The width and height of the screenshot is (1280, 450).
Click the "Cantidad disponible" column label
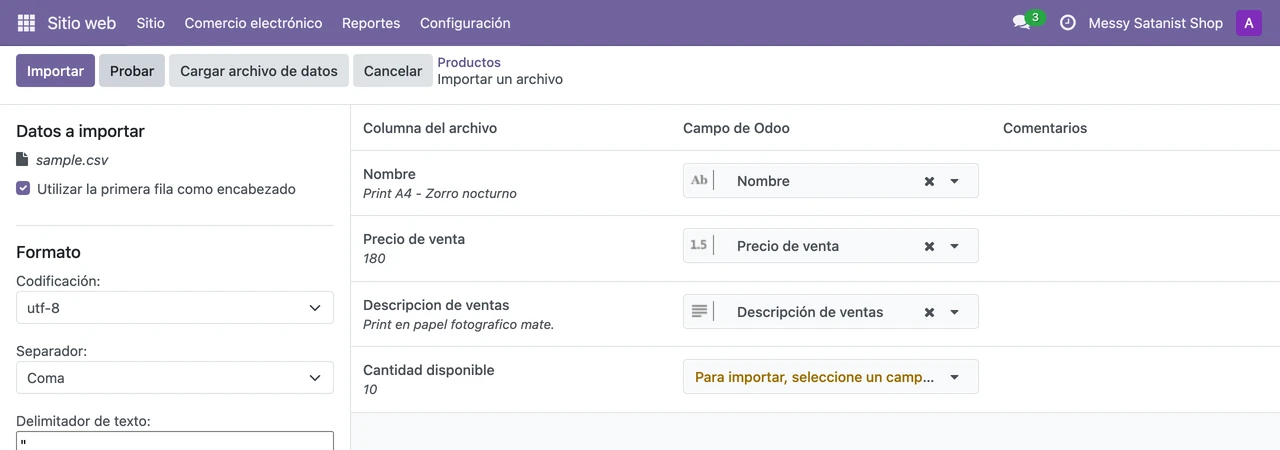[x=429, y=370]
